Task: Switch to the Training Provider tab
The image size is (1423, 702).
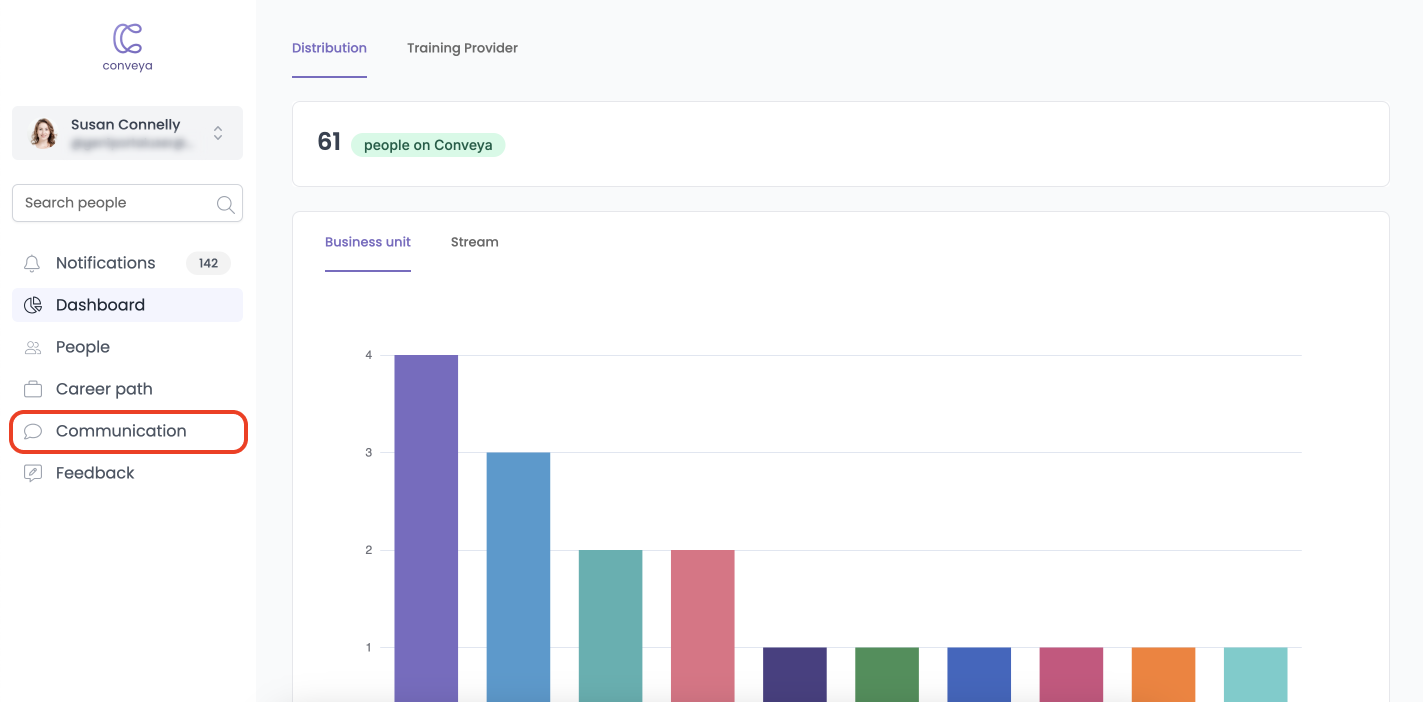Action: (x=462, y=48)
